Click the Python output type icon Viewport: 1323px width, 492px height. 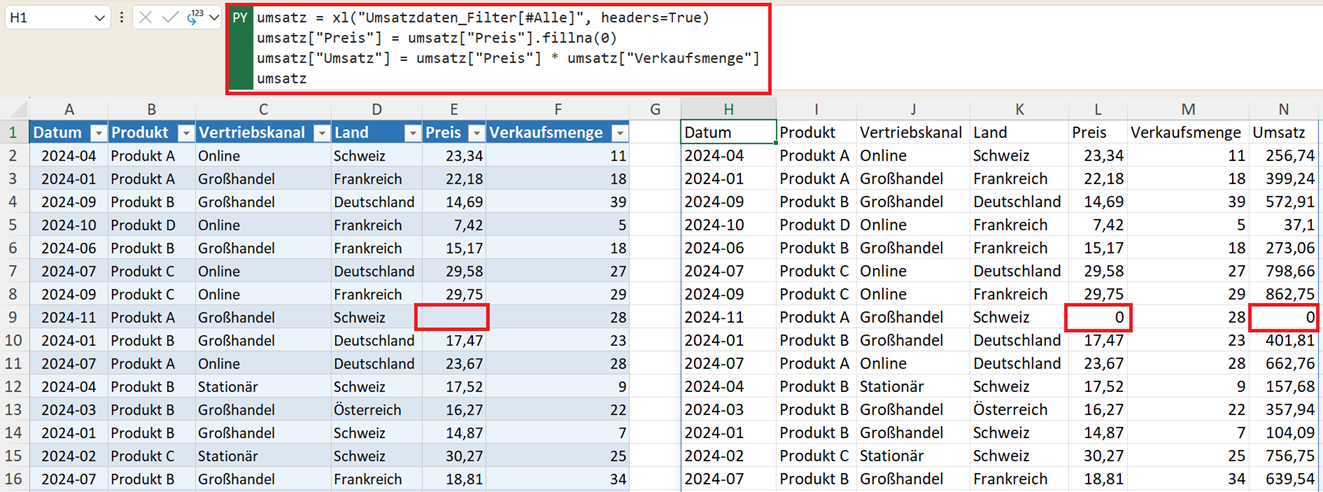[x=193, y=17]
